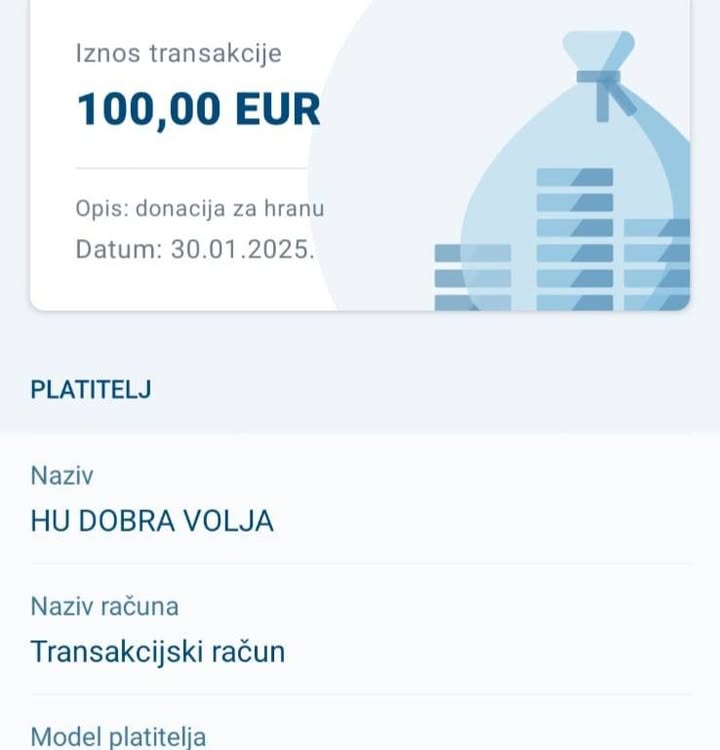Tap the Model platitelja label
The width and height of the screenshot is (720, 750).
tap(118, 737)
